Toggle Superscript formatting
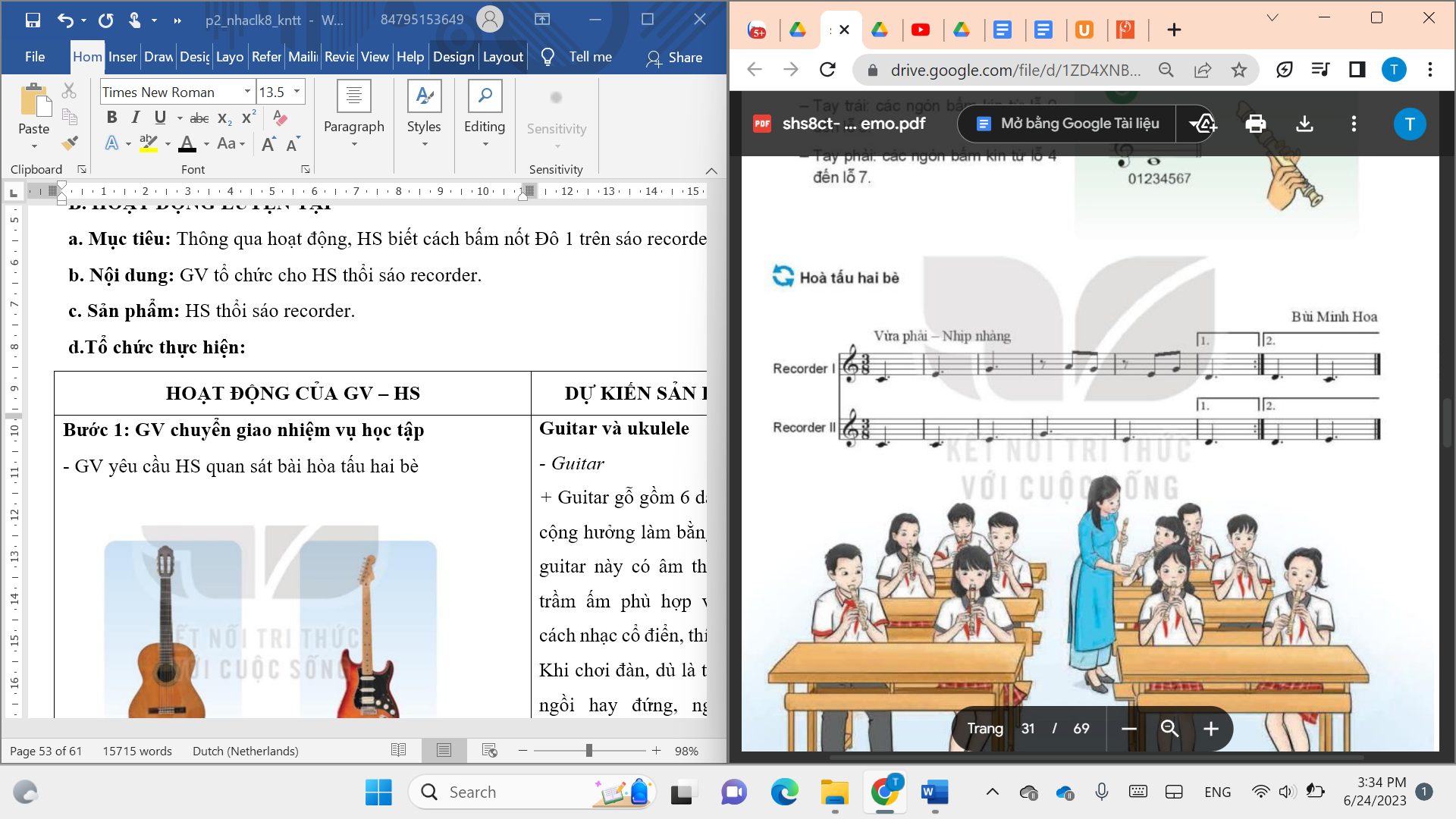Image resolution: width=1456 pixels, height=819 pixels. pyautogui.click(x=249, y=118)
